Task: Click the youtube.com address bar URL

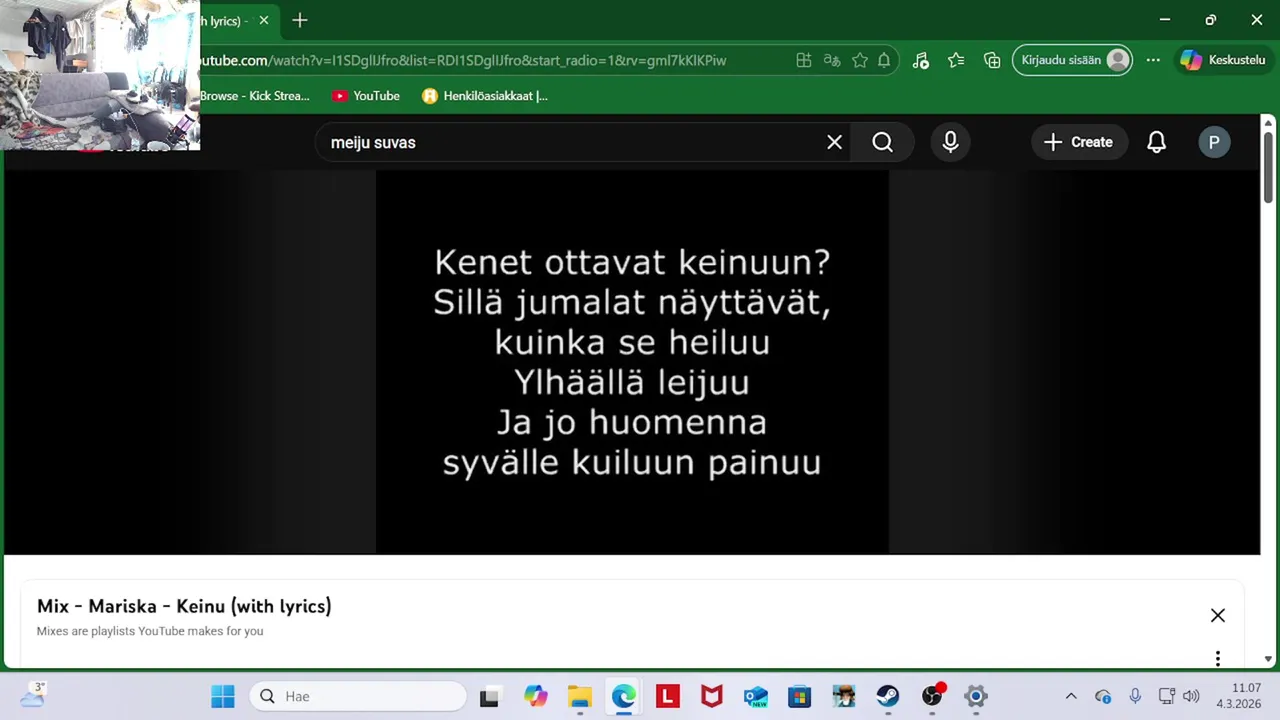Action: click(462, 60)
